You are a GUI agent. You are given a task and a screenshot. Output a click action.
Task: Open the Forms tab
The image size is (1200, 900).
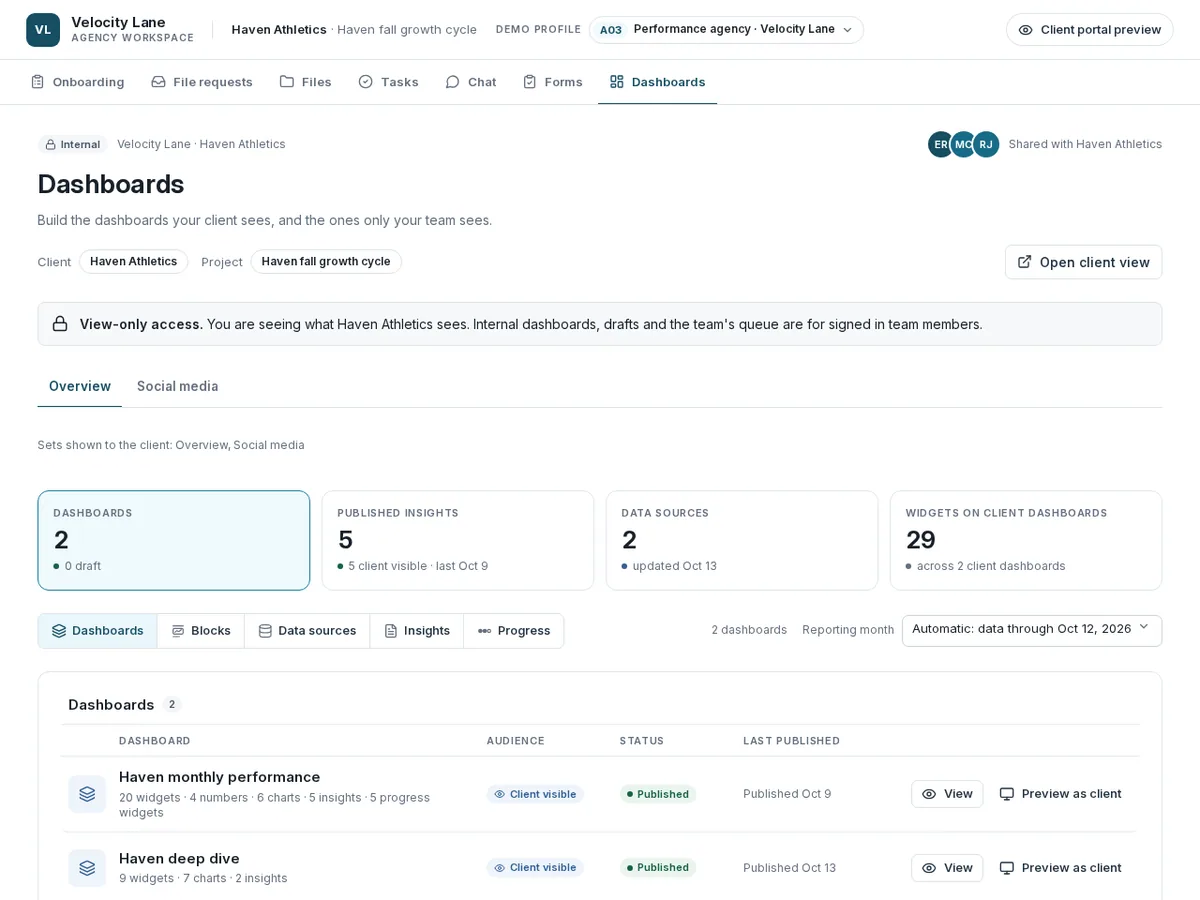(x=552, y=82)
